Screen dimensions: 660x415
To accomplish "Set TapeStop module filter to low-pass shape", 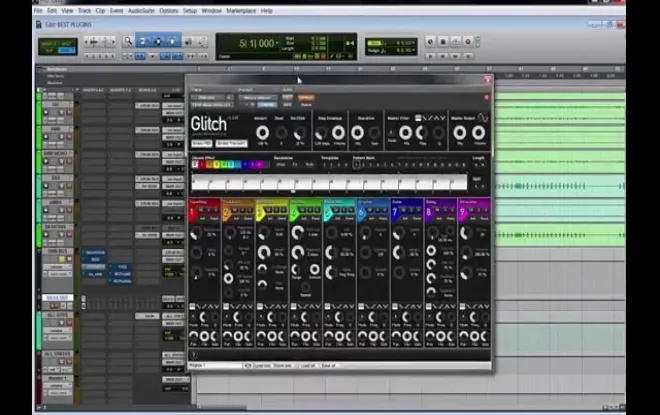I will click(x=198, y=306).
